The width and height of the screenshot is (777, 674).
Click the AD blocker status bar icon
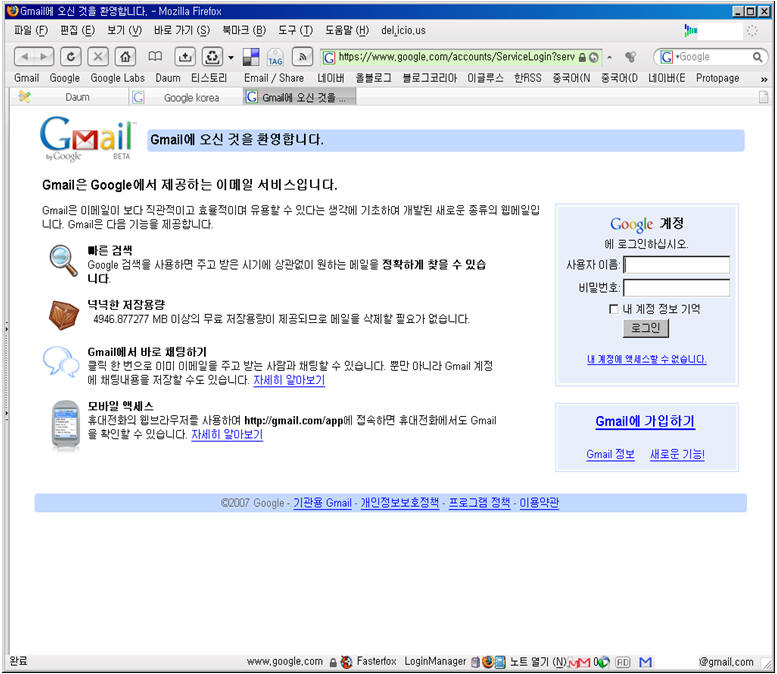click(622, 662)
